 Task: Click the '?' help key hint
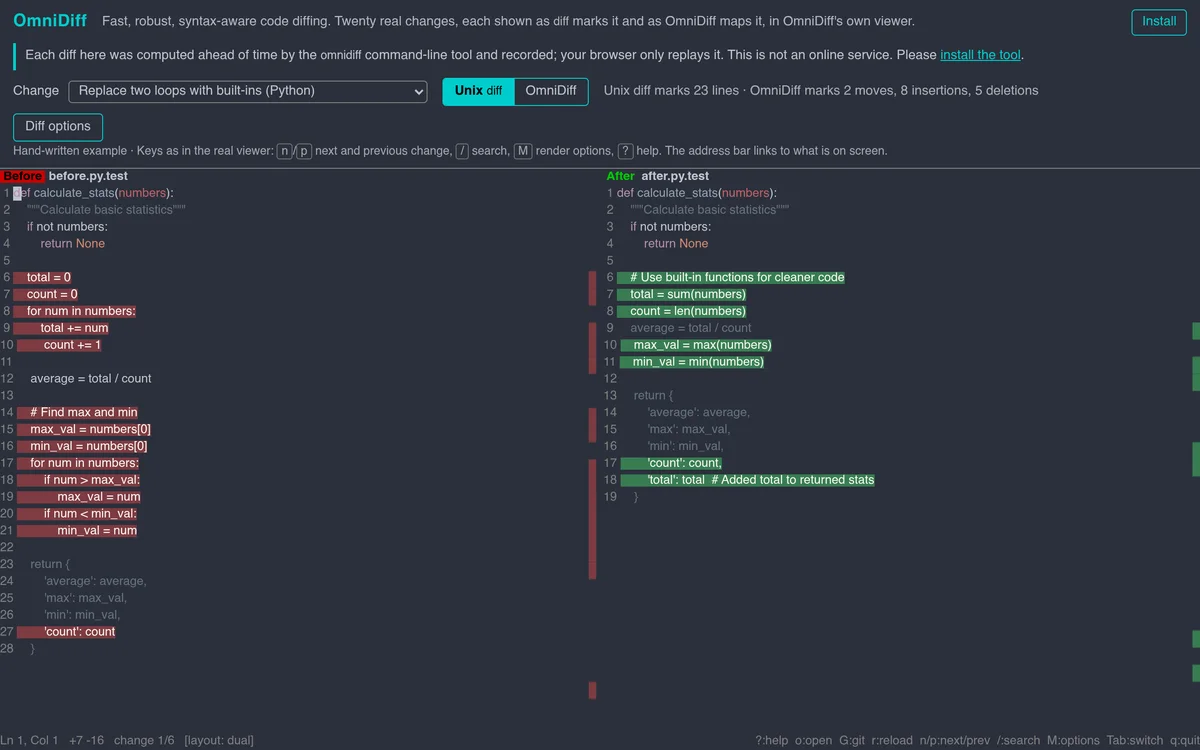(x=625, y=151)
